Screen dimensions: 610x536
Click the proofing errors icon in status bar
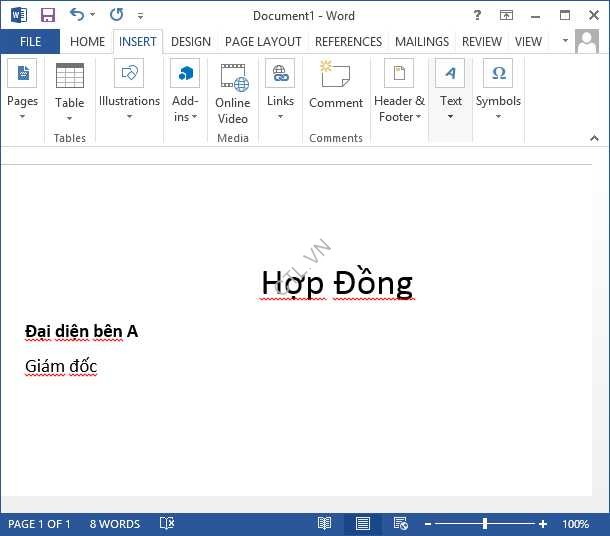167,524
